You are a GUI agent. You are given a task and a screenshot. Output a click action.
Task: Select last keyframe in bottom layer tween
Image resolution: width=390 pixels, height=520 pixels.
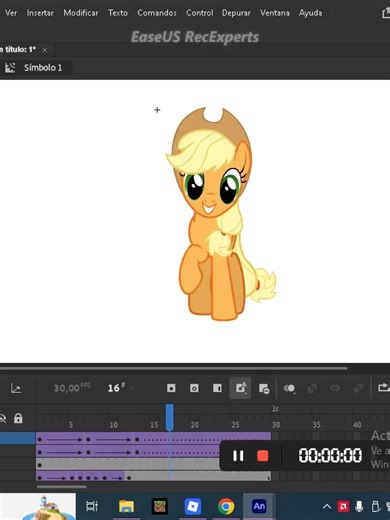[129, 478]
